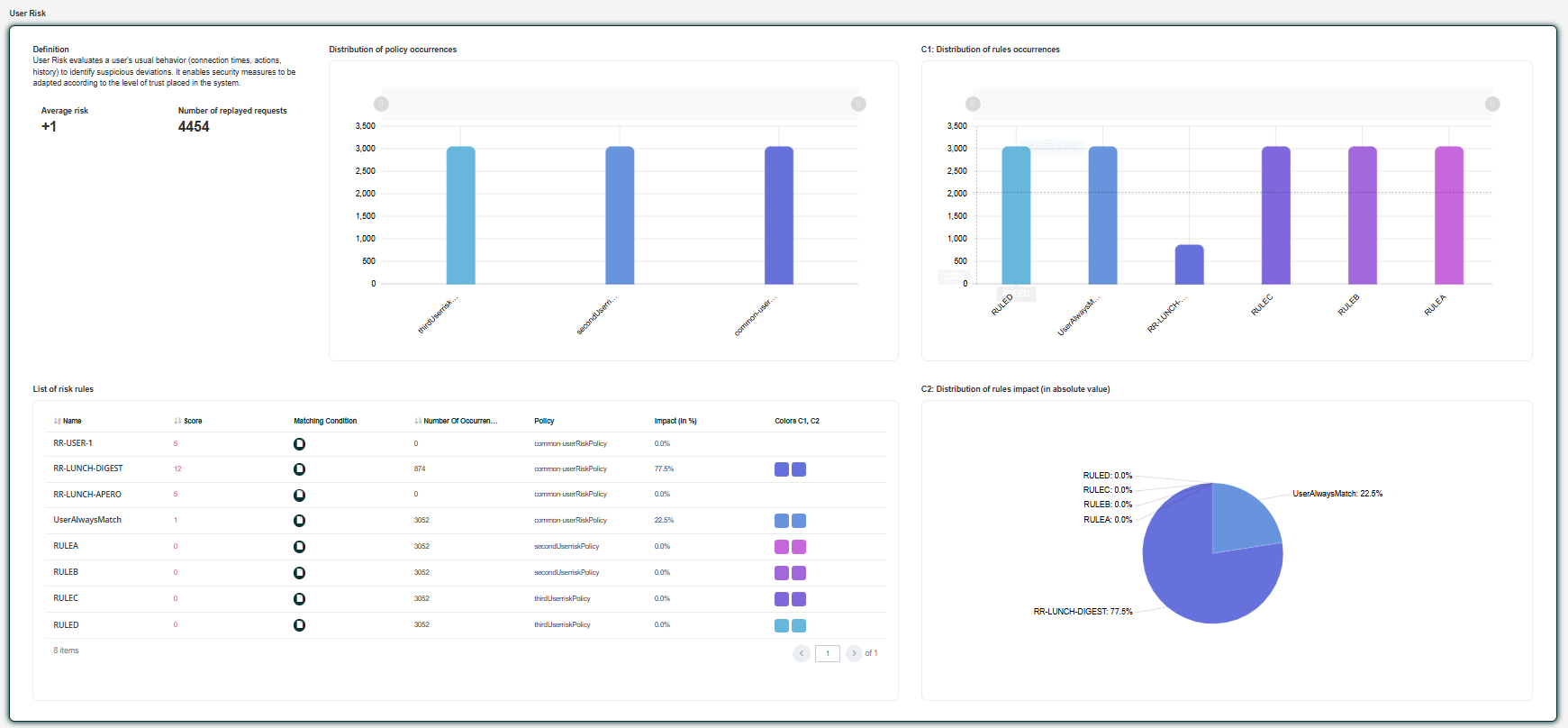This screenshot has width=1568, height=728.
Task: Click the 77.5% impact cell in table
Action: click(x=665, y=469)
